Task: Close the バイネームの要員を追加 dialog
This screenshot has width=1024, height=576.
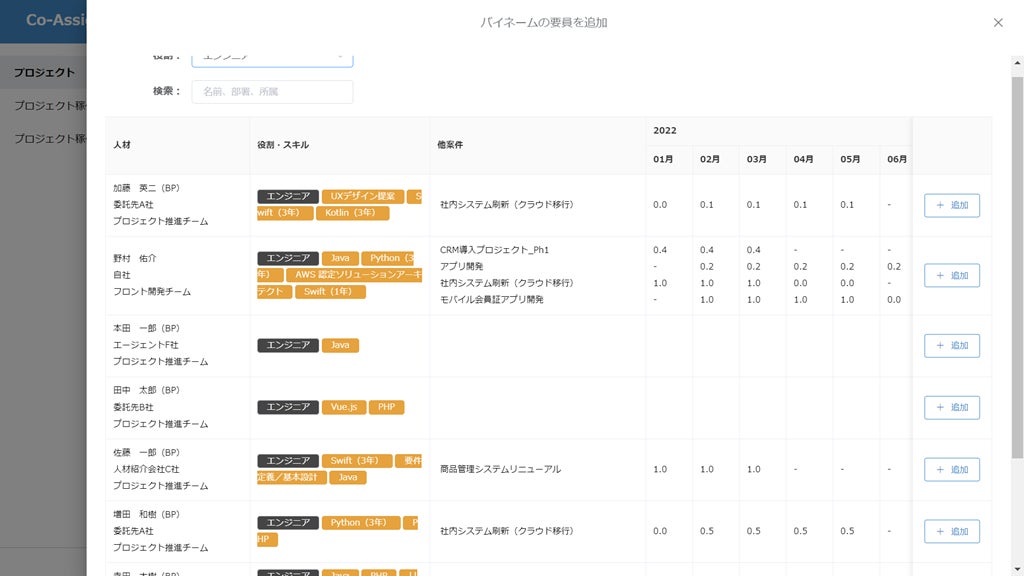Action: tap(997, 22)
